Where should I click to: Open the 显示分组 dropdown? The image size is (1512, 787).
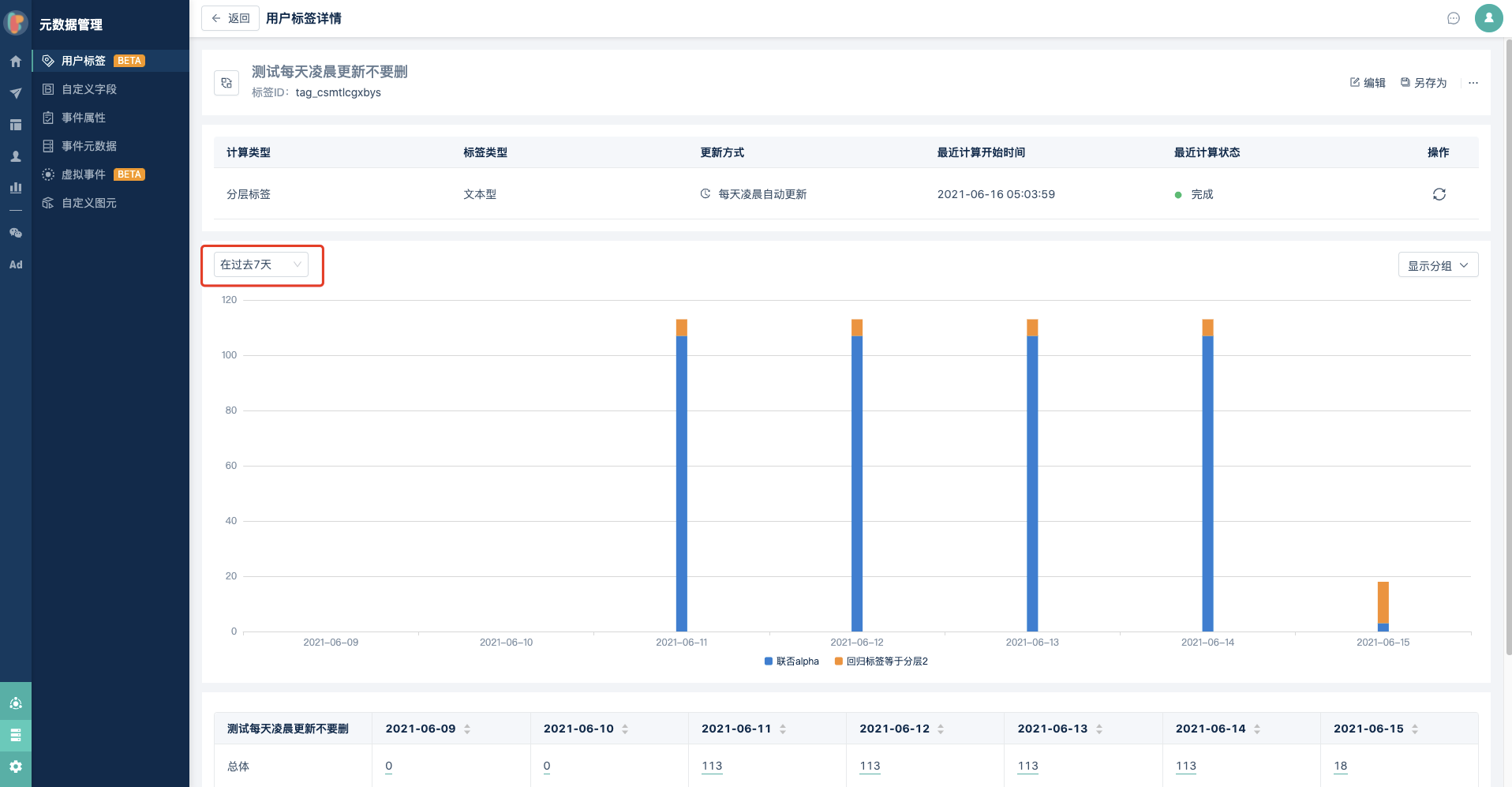pyautogui.click(x=1437, y=265)
